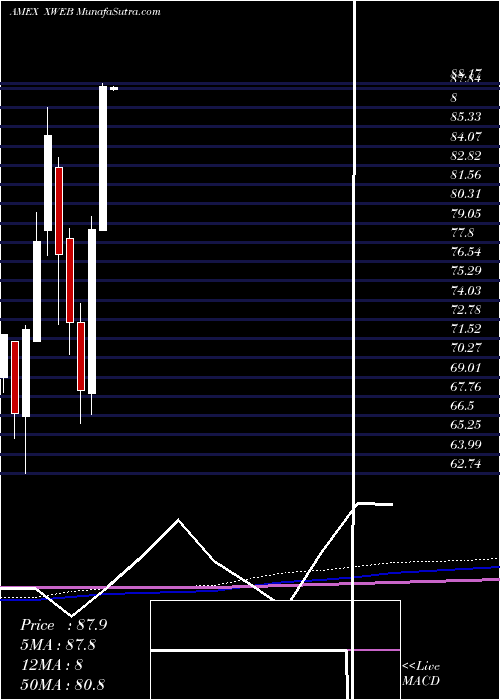Click the 62.74 lowest price label
Screen dimensions: 500x700
[x=466, y=464]
